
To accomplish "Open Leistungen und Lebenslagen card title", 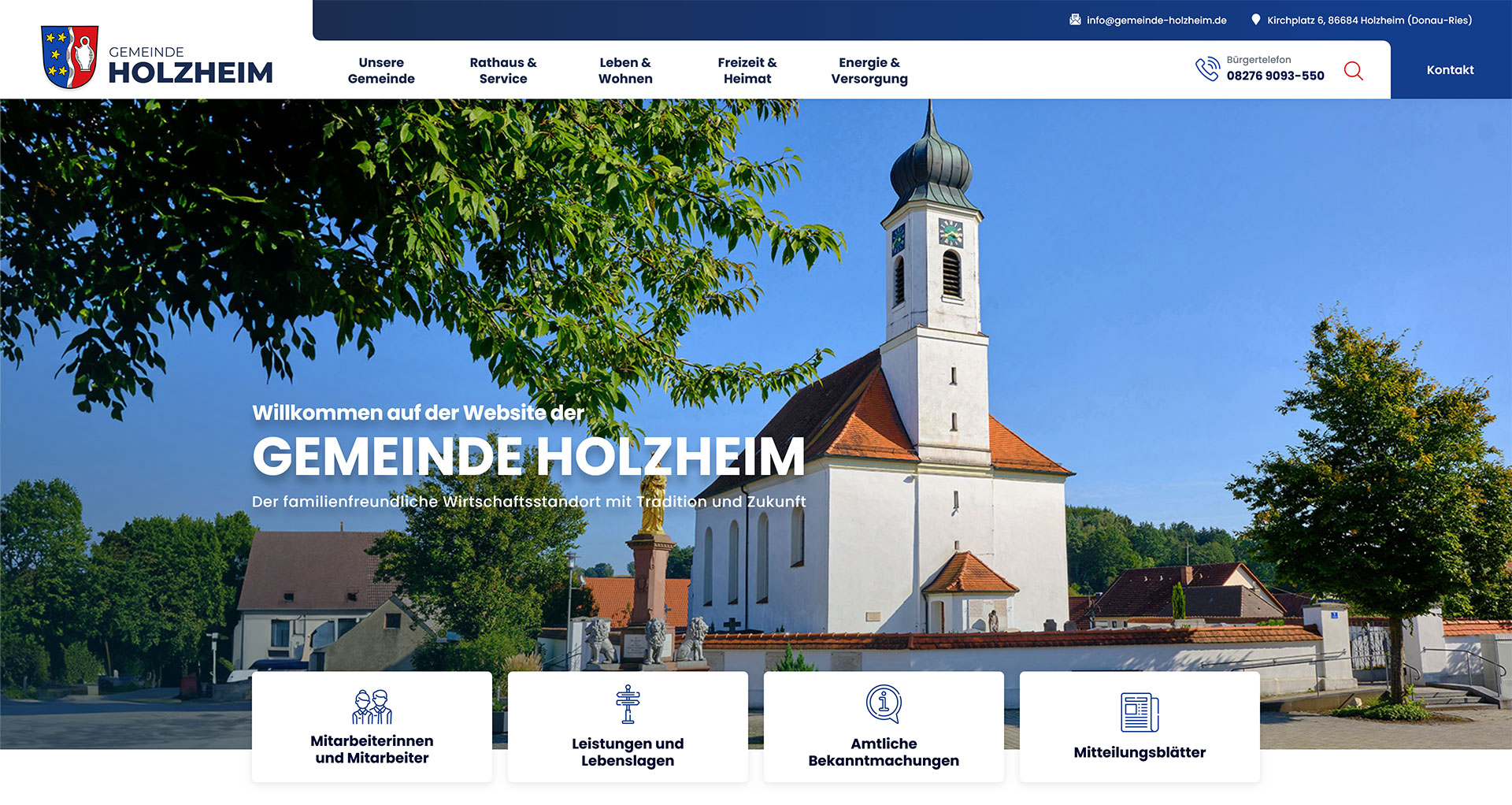I will 628,752.
